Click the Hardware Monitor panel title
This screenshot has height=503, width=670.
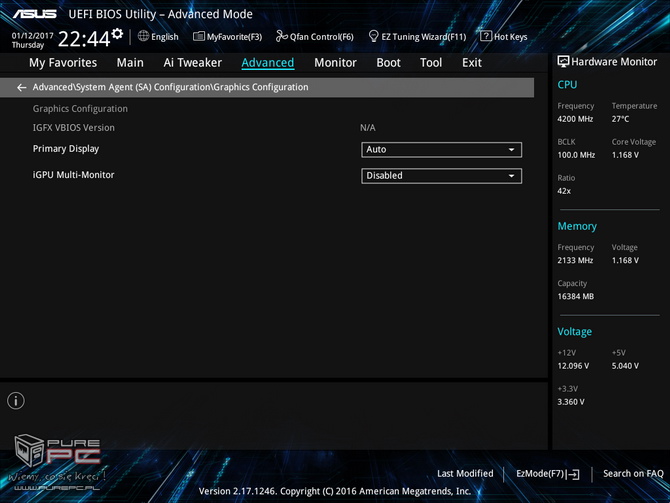coord(614,62)
